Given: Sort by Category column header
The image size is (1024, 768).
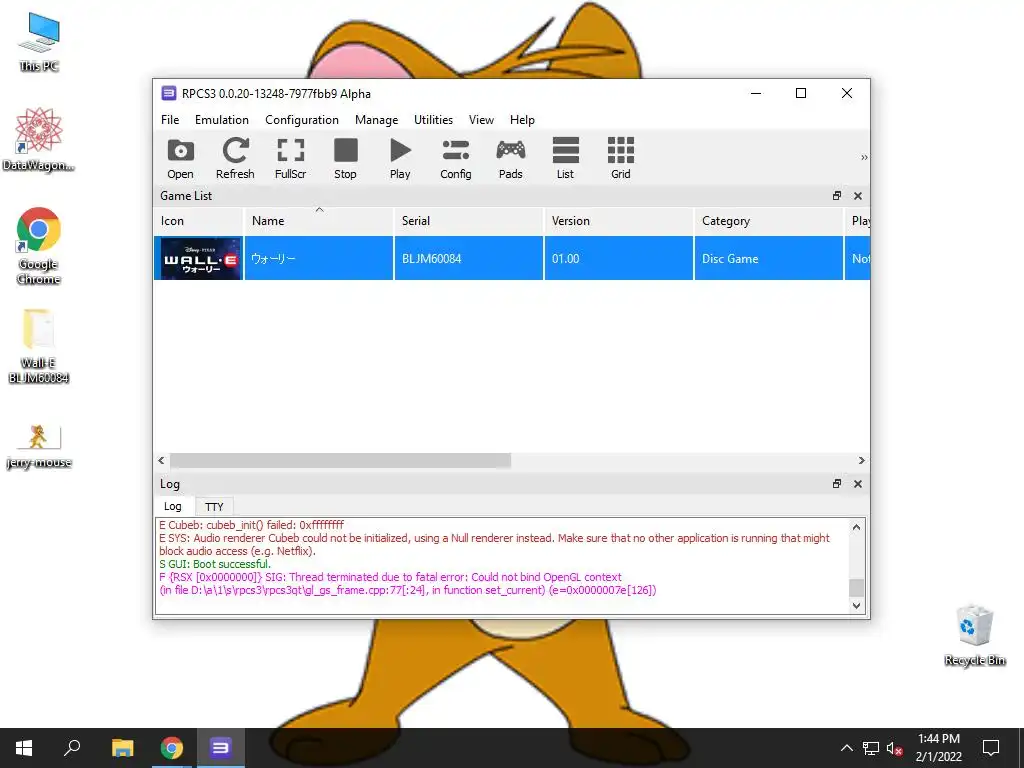Looking at the screenshot, I should tap(769, 221).
